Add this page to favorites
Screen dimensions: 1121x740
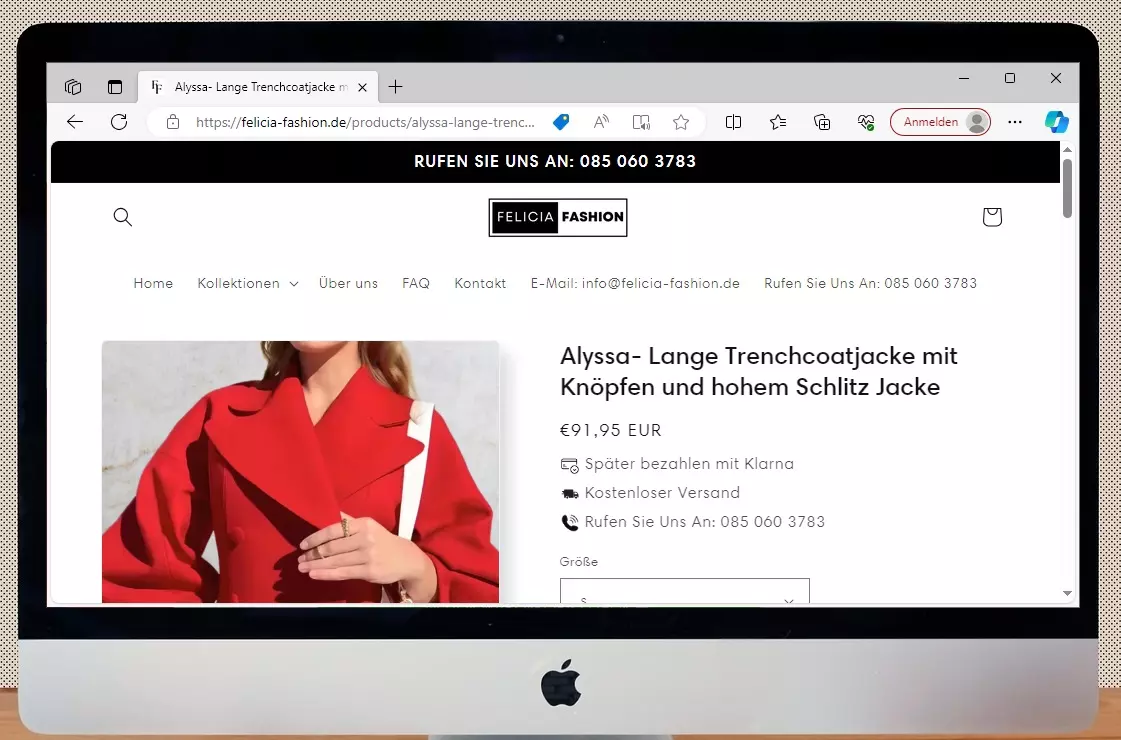681,122
